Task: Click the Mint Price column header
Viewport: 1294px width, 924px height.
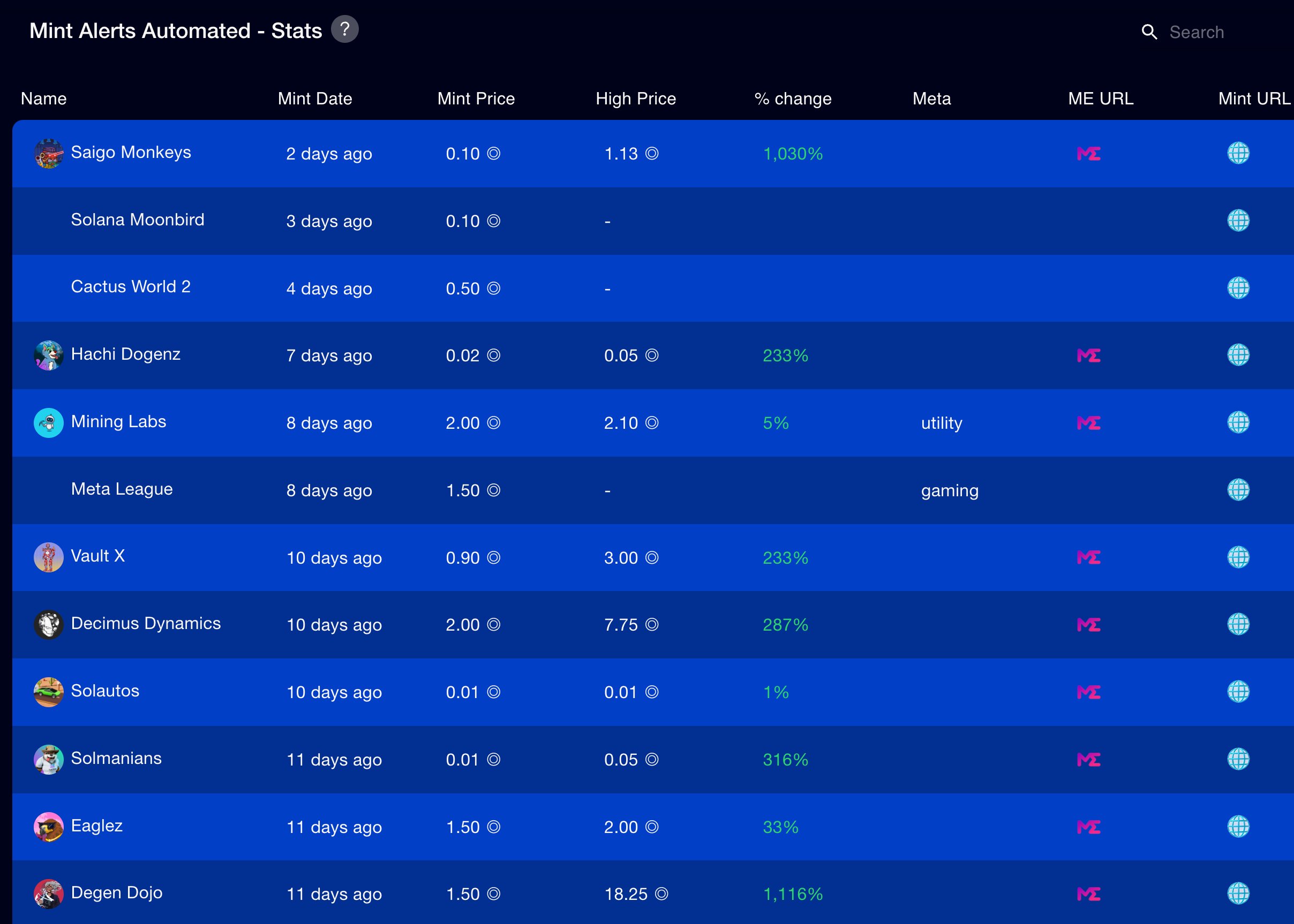Action: pos(476,99)
